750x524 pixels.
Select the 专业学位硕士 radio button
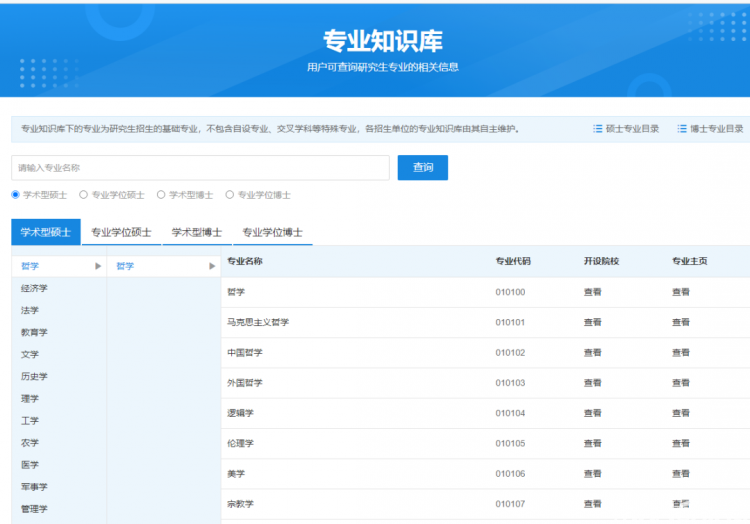point(83,195)
